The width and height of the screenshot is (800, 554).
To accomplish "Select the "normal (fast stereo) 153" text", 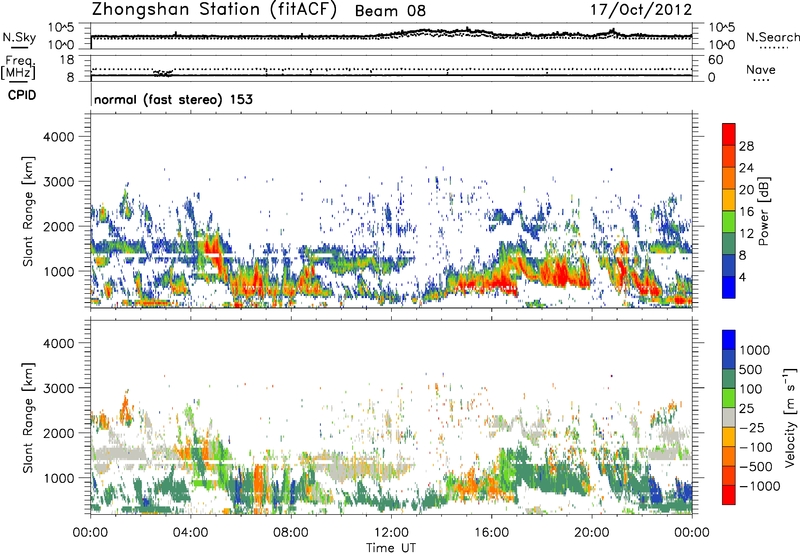I will click(173, 99).
